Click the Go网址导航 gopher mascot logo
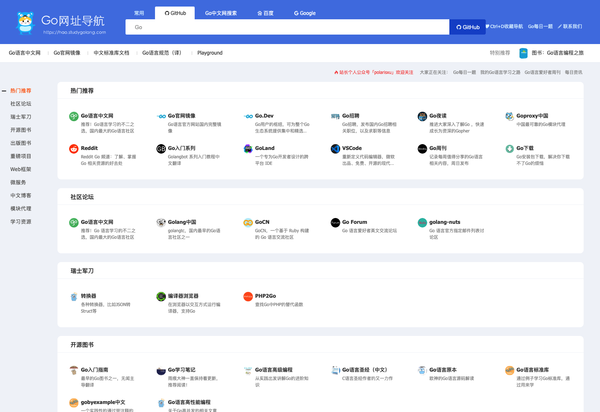Screen dimensions: 600x412 (25, 23)
